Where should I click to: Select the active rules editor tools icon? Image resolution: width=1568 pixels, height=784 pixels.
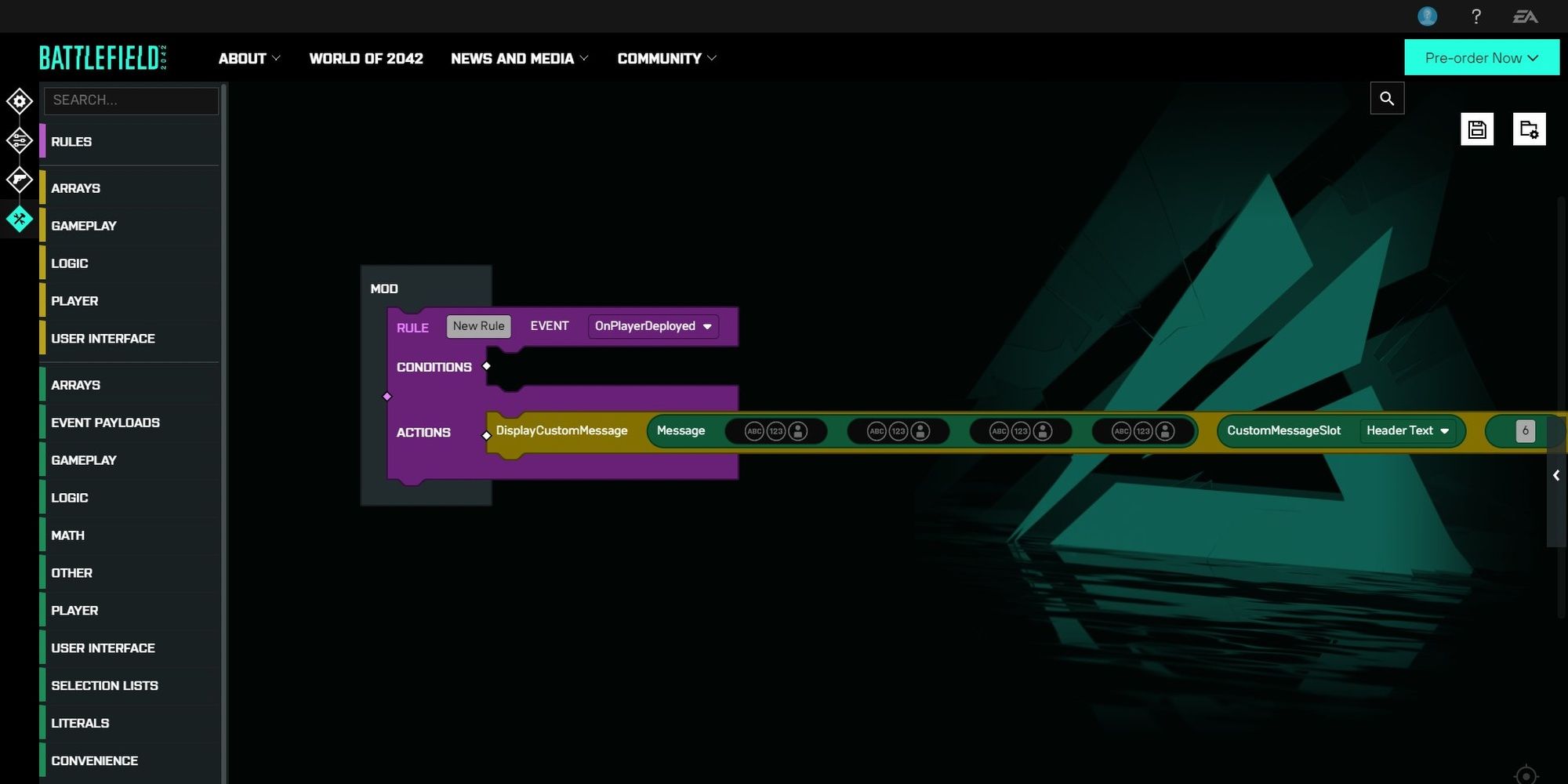pyautogui.click(x=19, y=219)
